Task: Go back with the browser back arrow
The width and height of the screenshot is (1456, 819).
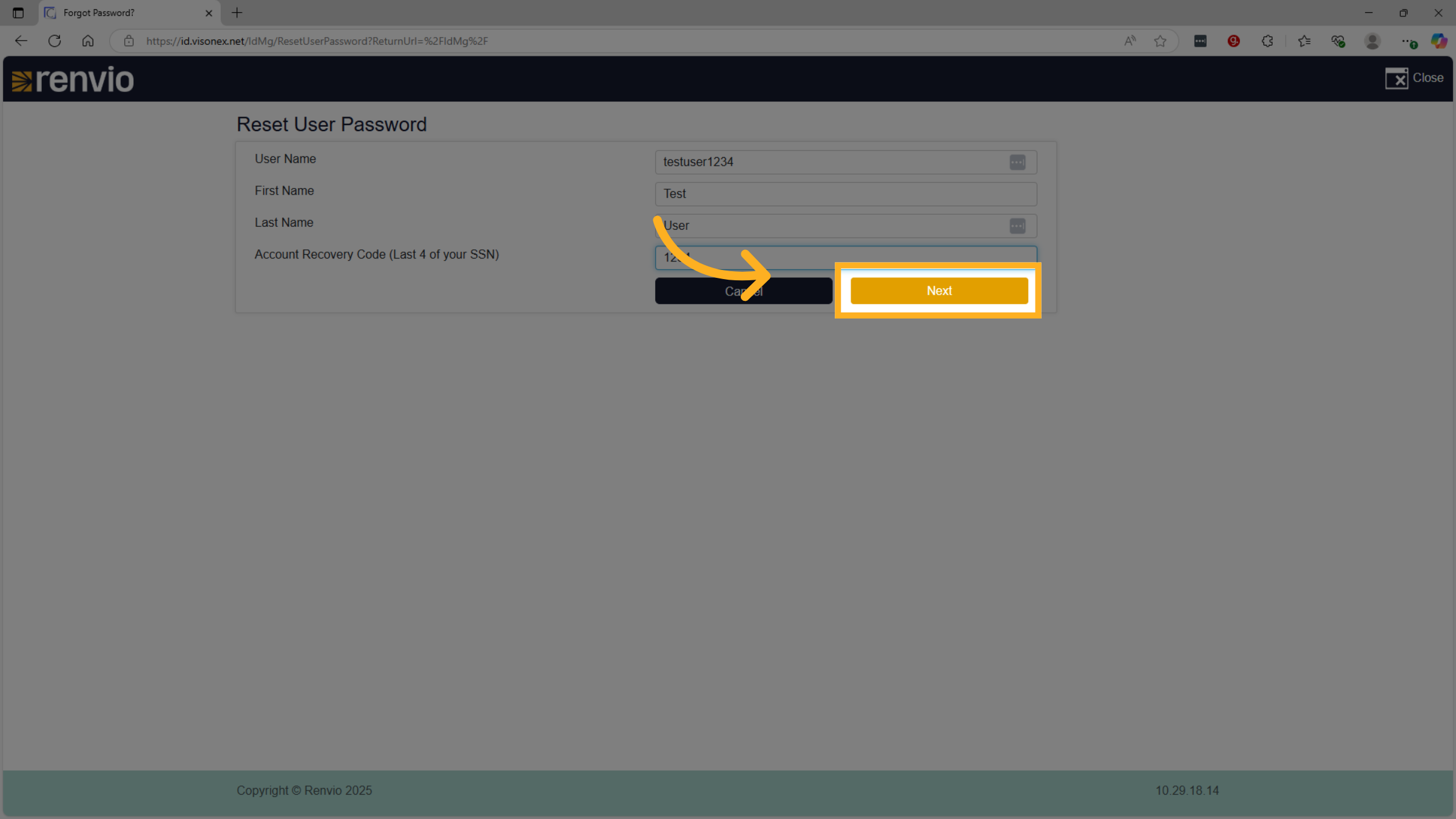Action: click(21, 41)
